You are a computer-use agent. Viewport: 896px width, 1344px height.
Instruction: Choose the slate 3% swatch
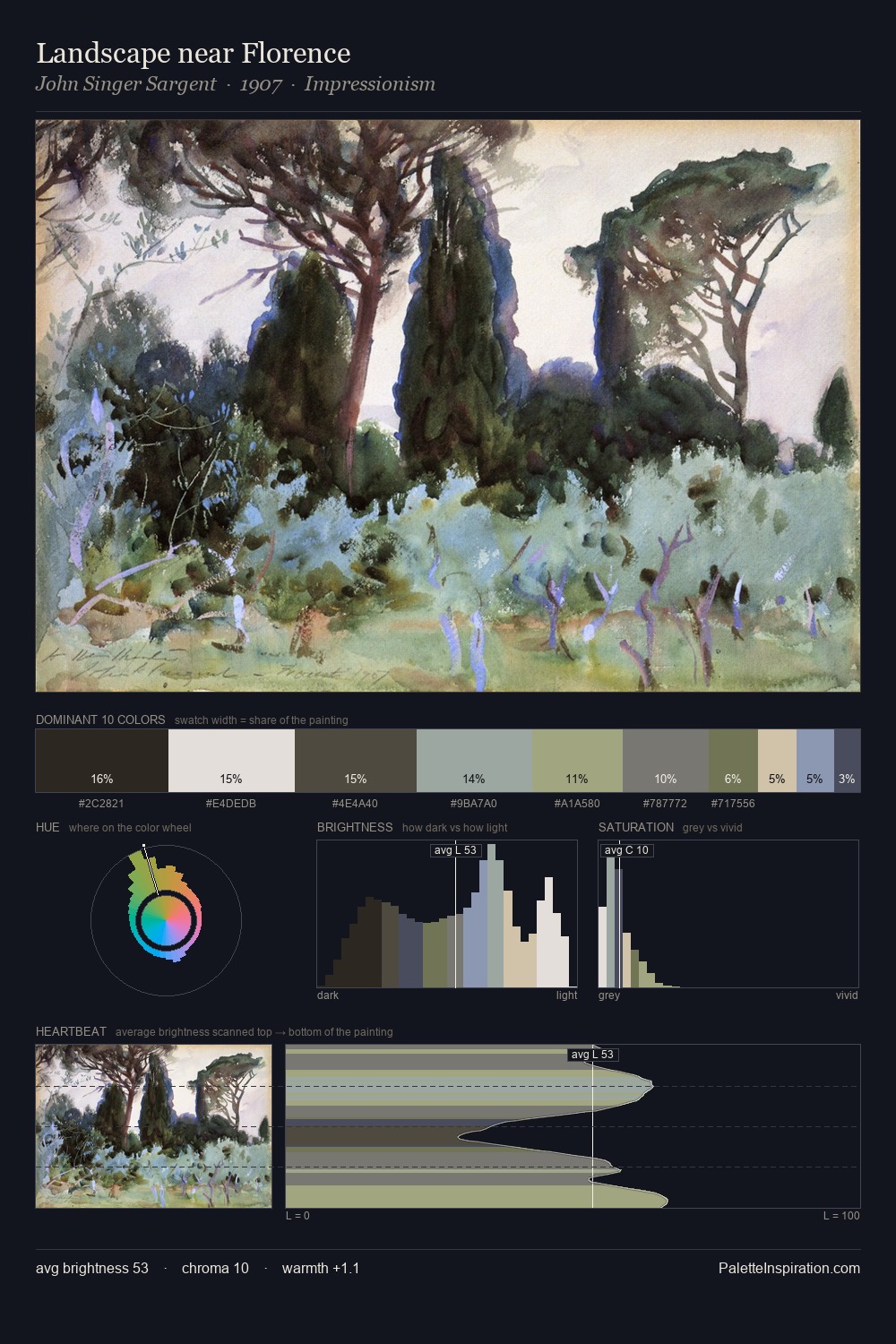click(x=847, y=761)
